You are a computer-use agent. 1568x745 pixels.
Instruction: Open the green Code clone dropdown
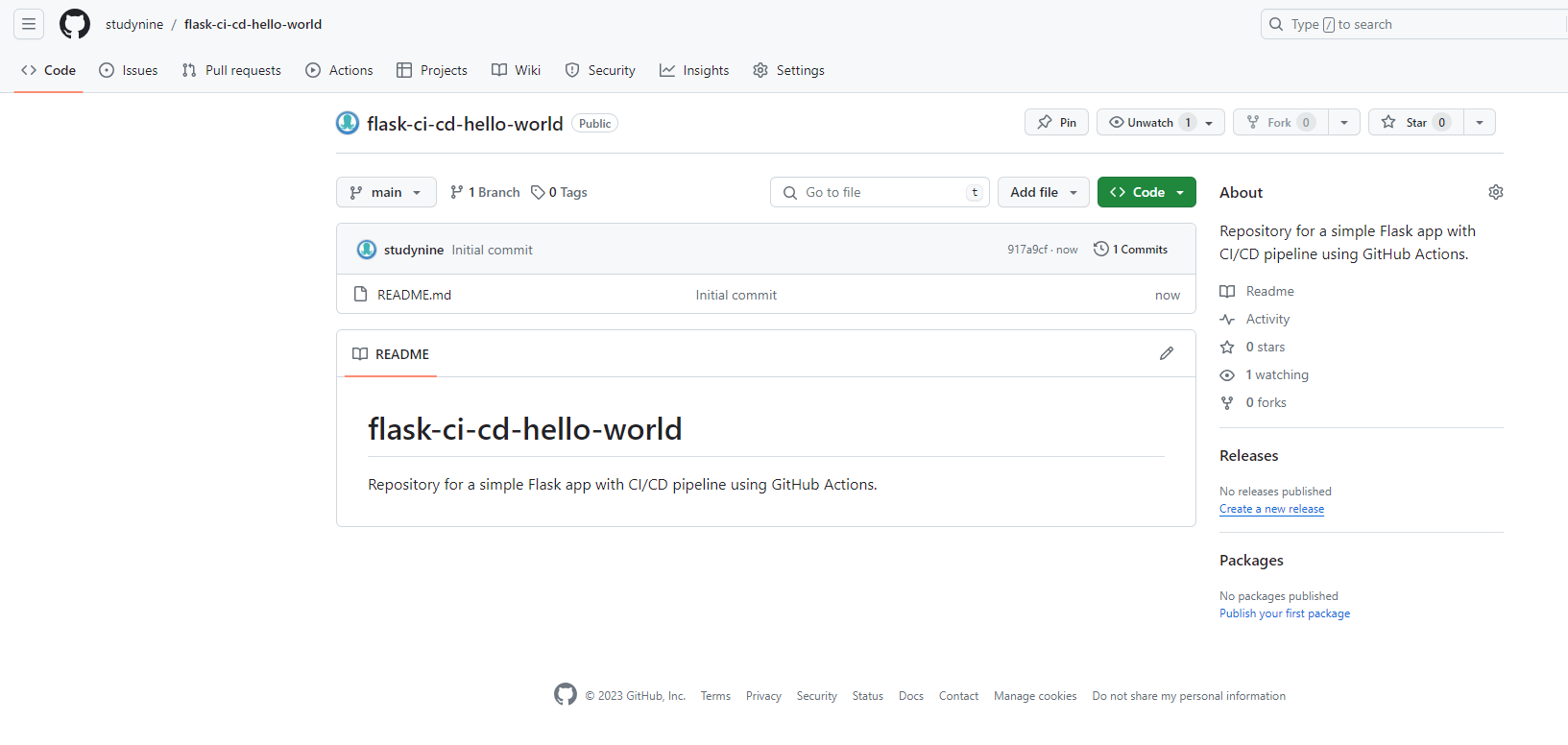pyautogui.click(x=1146, y=192)
